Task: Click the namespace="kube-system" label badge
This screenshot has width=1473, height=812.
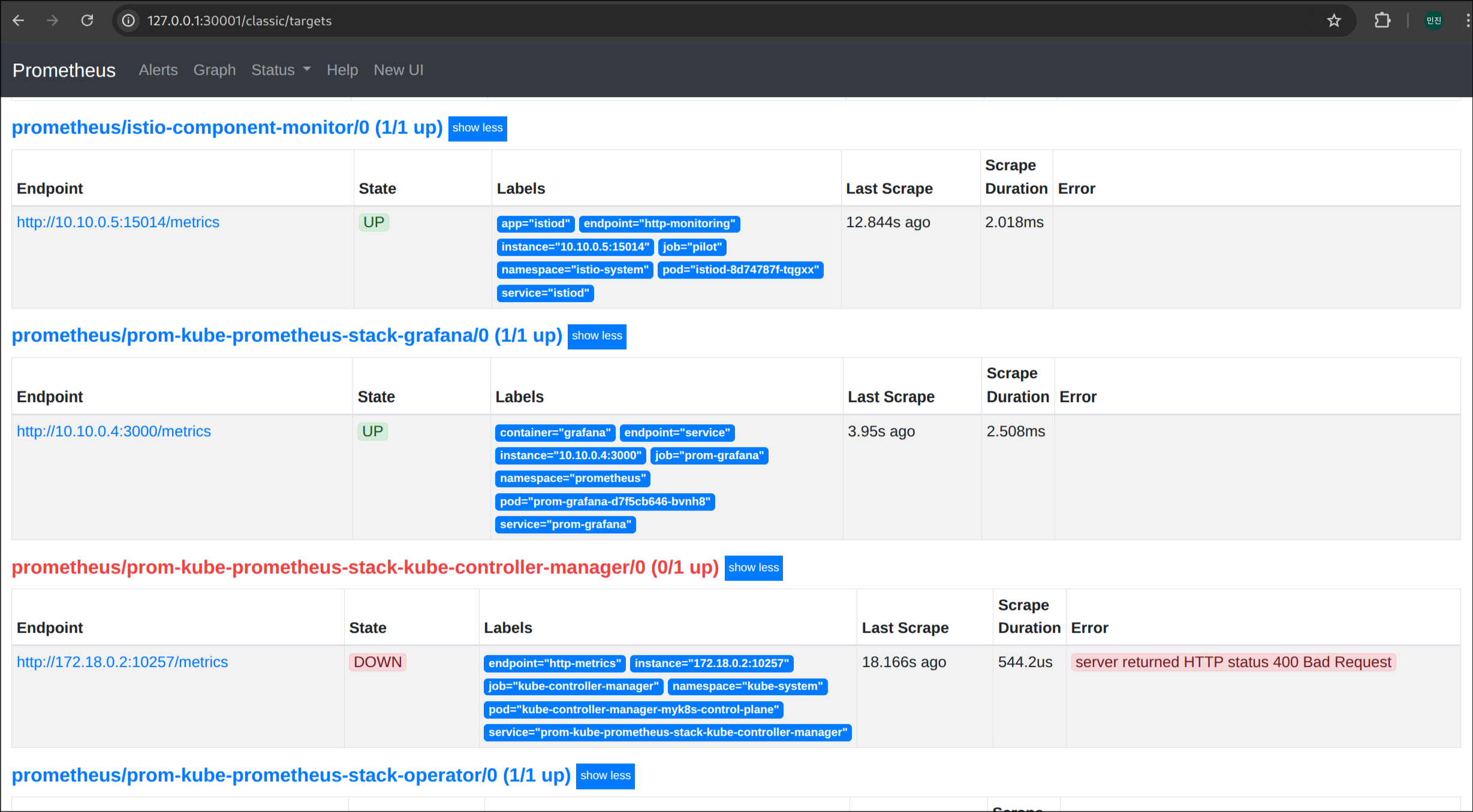Action: click(x=748, y=687)
